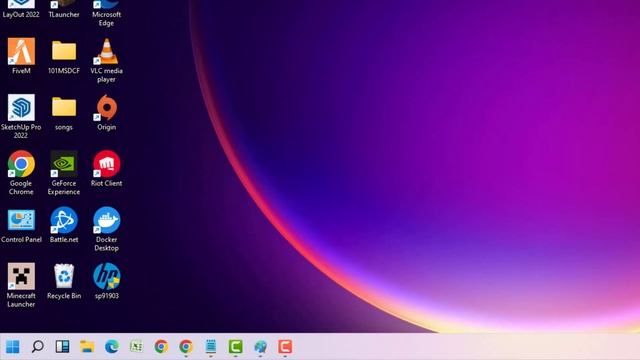Select the LayOut 2022 desktop label
Viewport: 640px width, 360px height.
pos(21,14)
